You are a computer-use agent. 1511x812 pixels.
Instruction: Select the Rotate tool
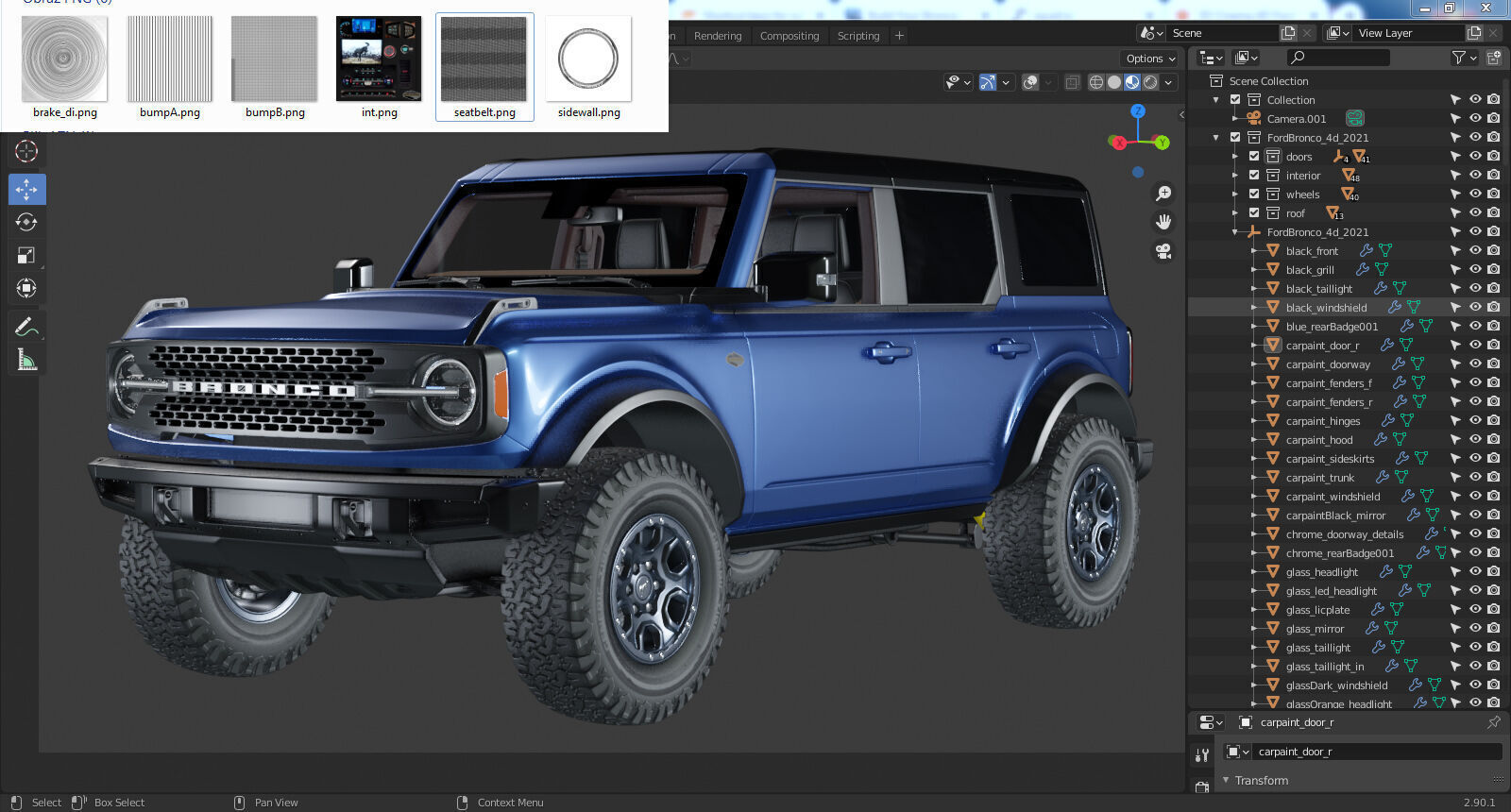(x=26, y=222)
